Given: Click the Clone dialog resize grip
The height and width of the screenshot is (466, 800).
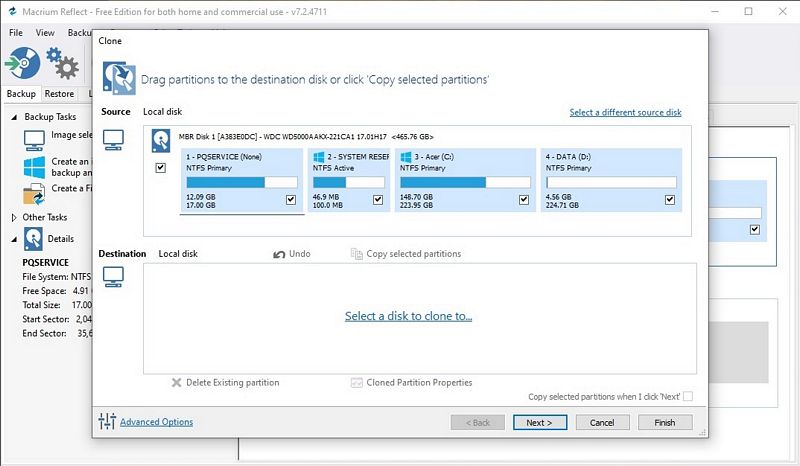Looking at the screenshot, I should coord(703,432).
